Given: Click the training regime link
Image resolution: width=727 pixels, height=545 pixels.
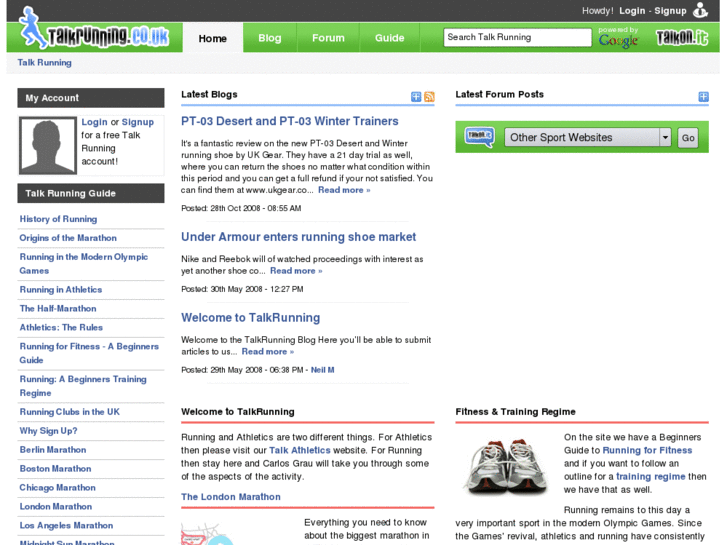Looking at the screenshot, I should 650,477.
